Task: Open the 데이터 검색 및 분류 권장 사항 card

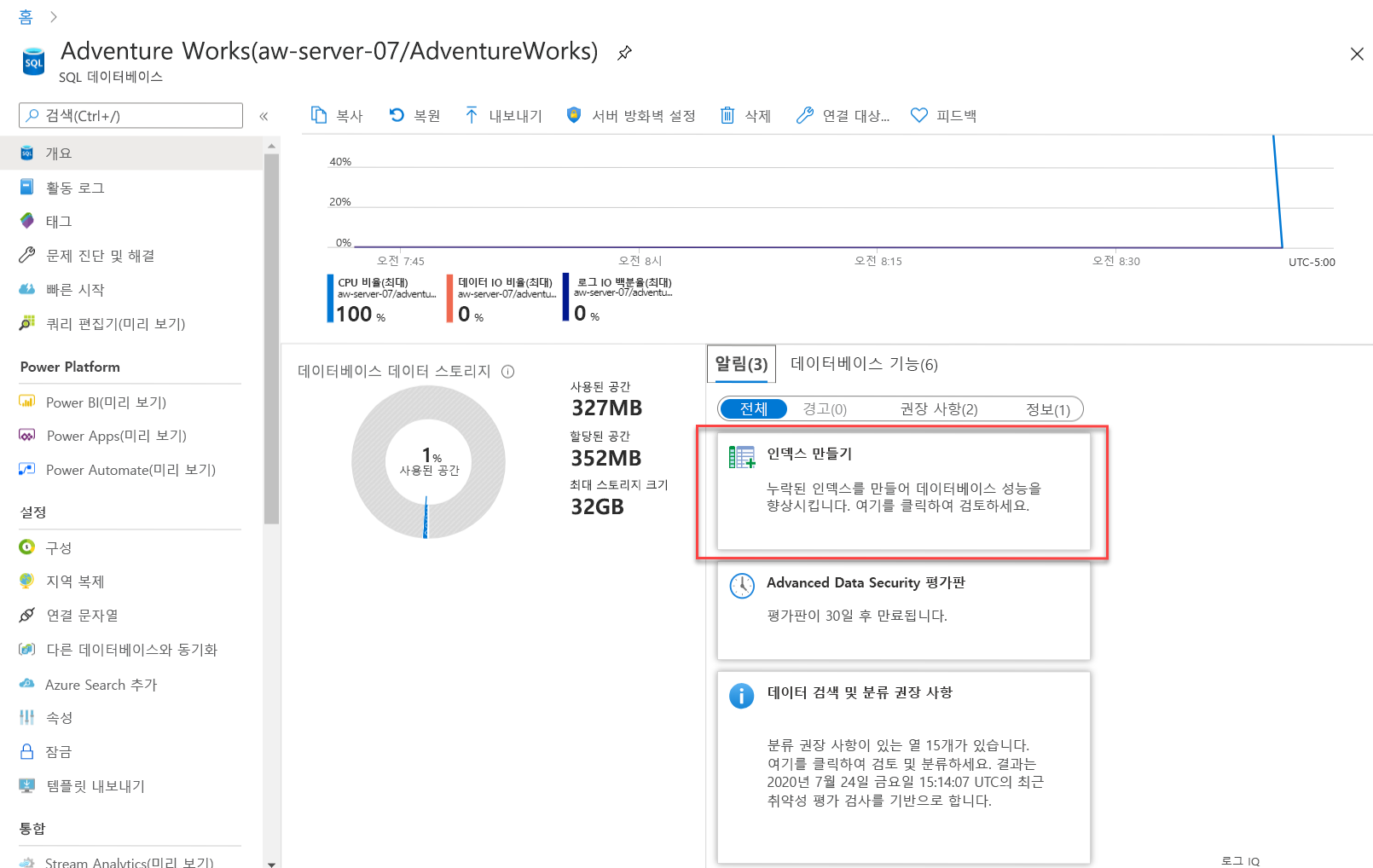Action: 903,767
